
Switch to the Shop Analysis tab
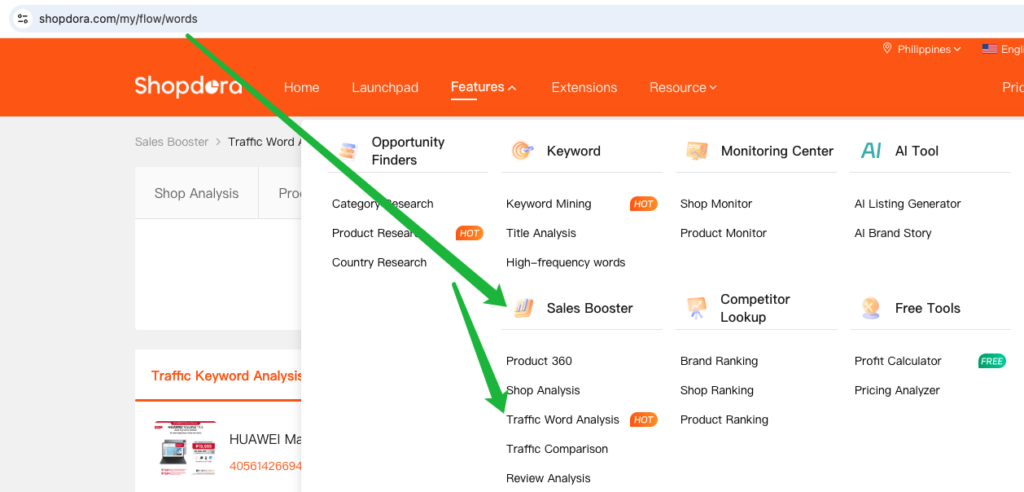(196, 193)
